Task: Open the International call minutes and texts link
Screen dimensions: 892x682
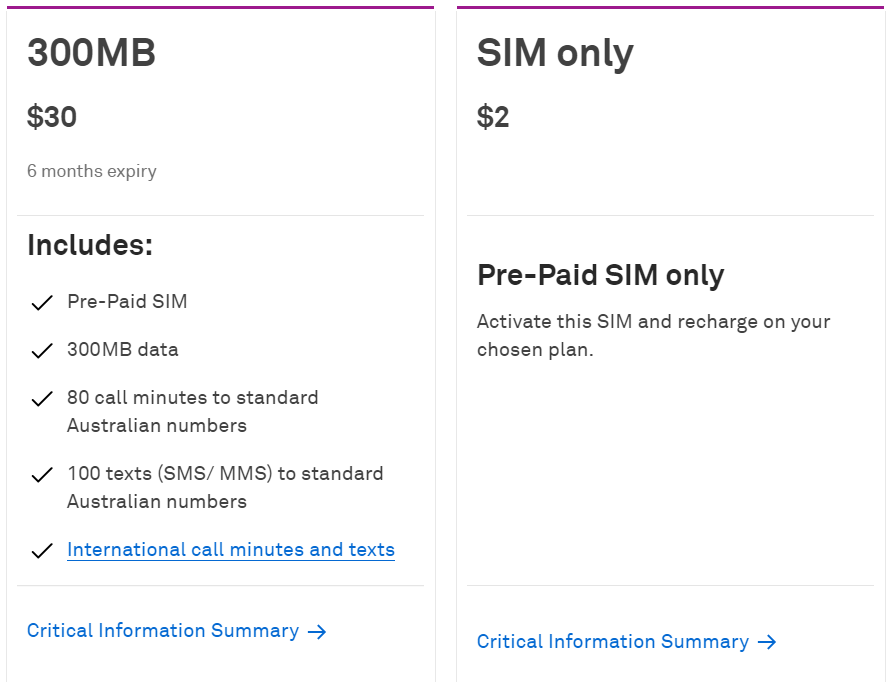Action: [230, 550]
